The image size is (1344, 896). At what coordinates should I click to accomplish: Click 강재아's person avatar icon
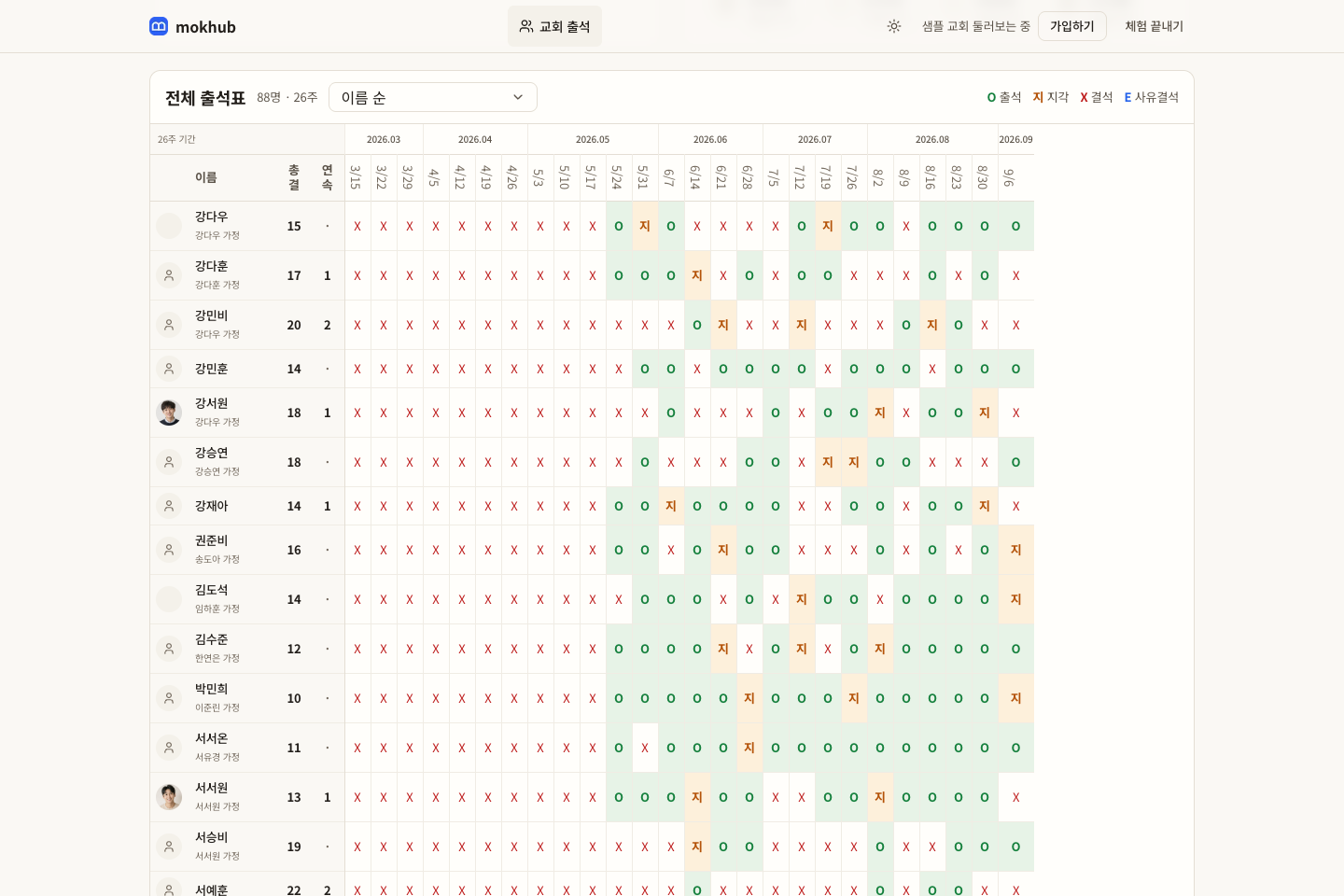(x=169, y=506)
